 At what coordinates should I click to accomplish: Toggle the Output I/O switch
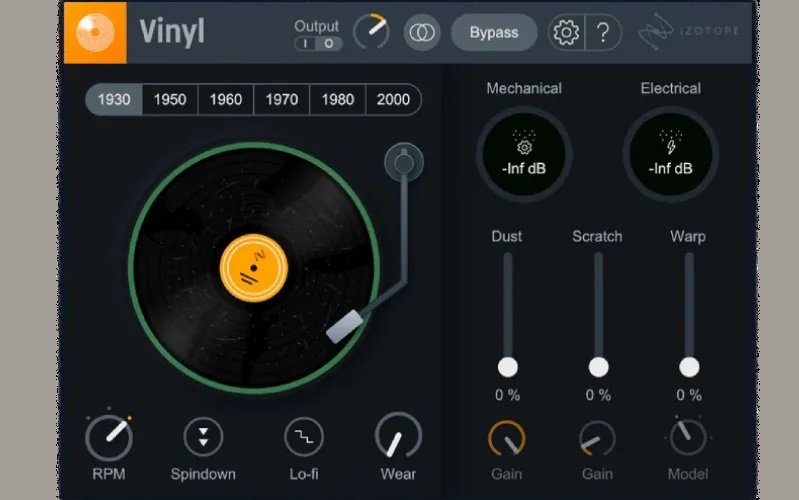(318, 44)
